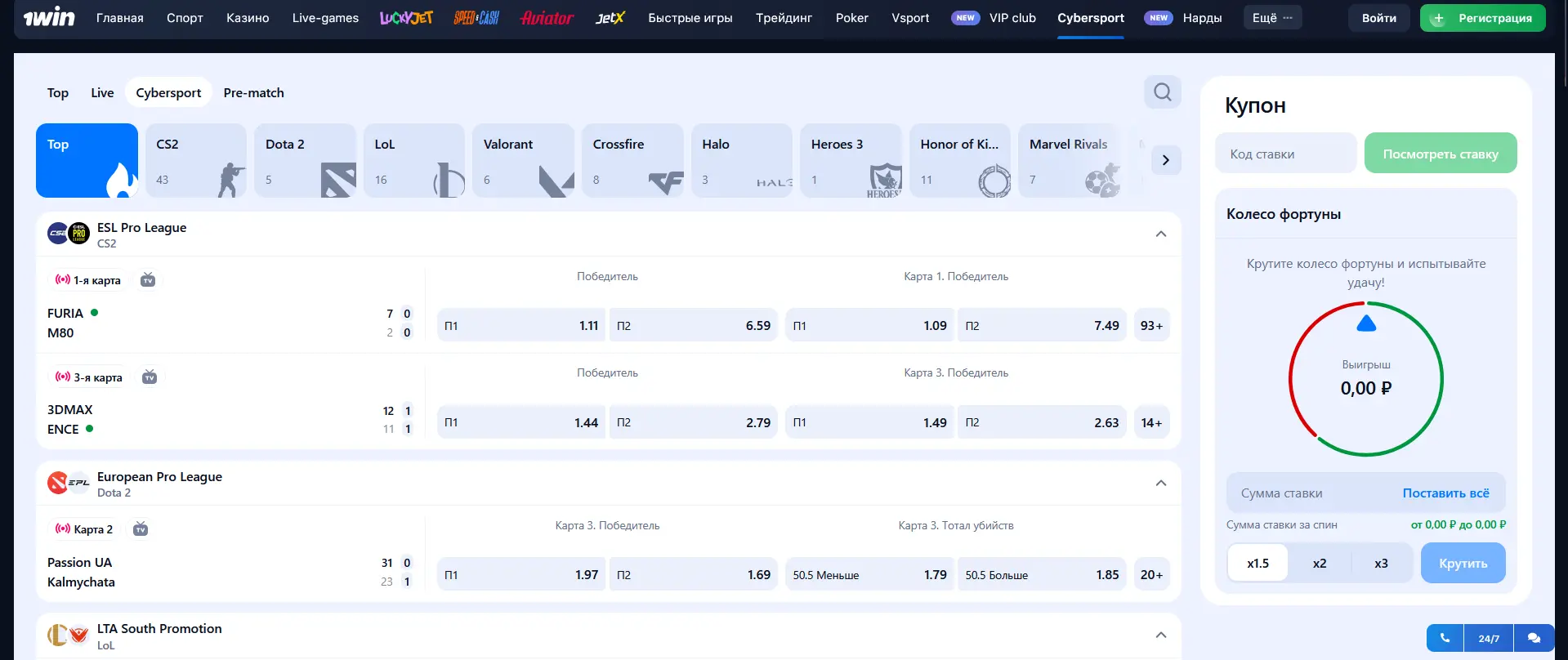This screenshot has height=660, width=1568.
Task: Open the Ещё more menu dropdown
Action: tap(1272, 18)
